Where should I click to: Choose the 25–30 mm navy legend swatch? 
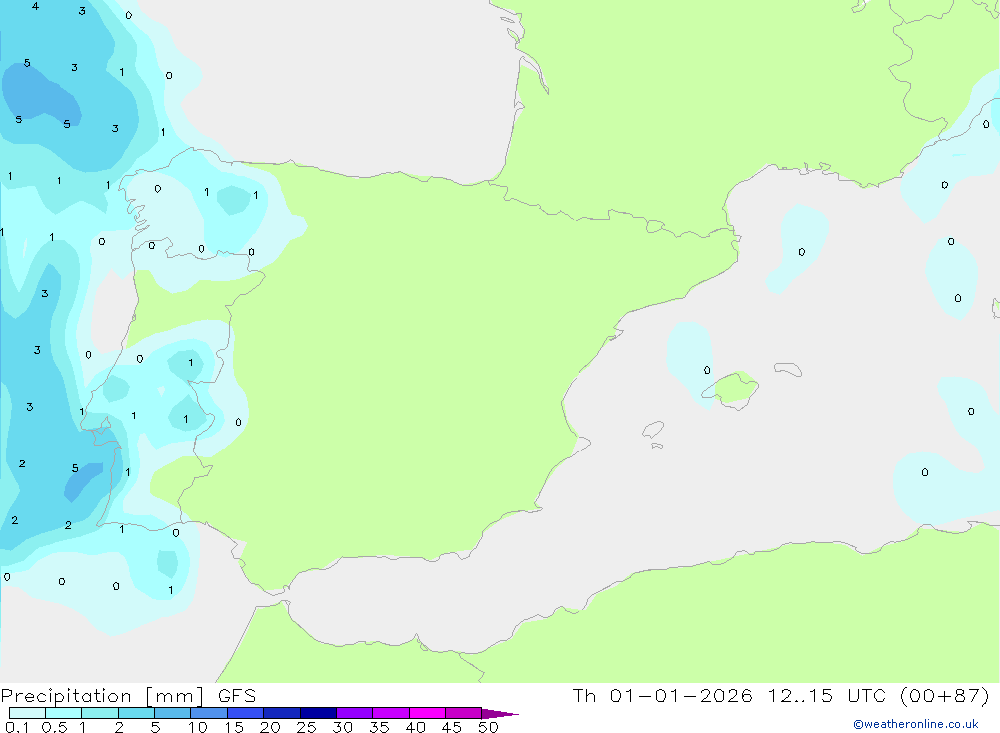tap(318, 713)
